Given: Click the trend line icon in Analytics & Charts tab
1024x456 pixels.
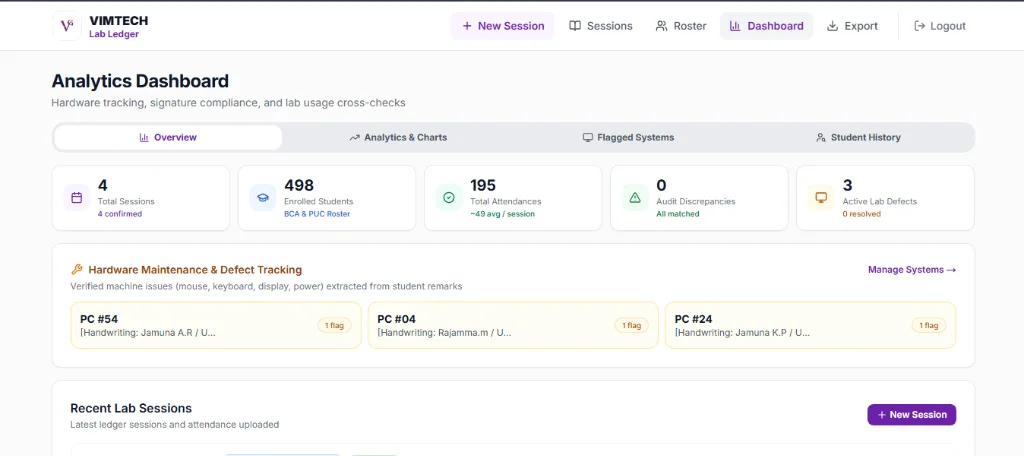Looking at the screenshot, I should [x=355, y=137].
